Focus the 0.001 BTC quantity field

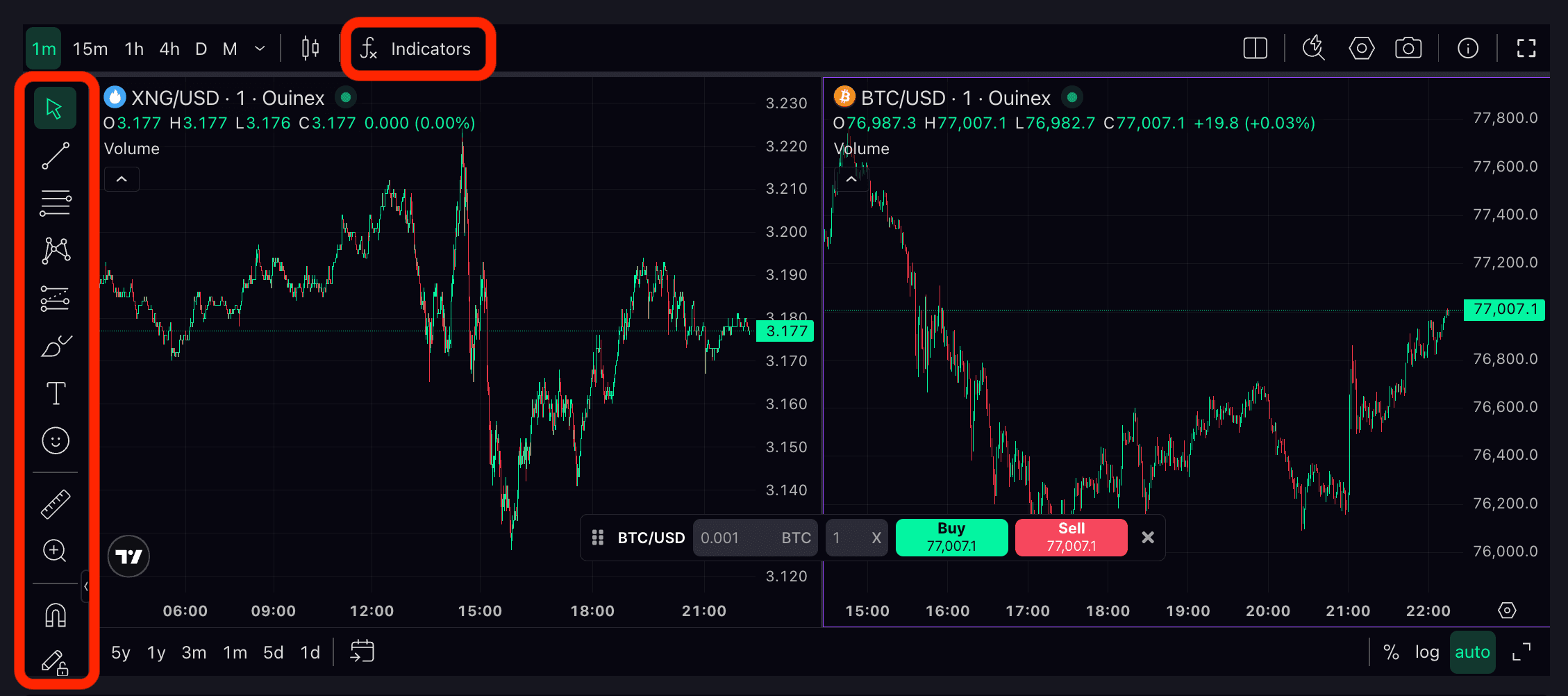pos(756,538)
